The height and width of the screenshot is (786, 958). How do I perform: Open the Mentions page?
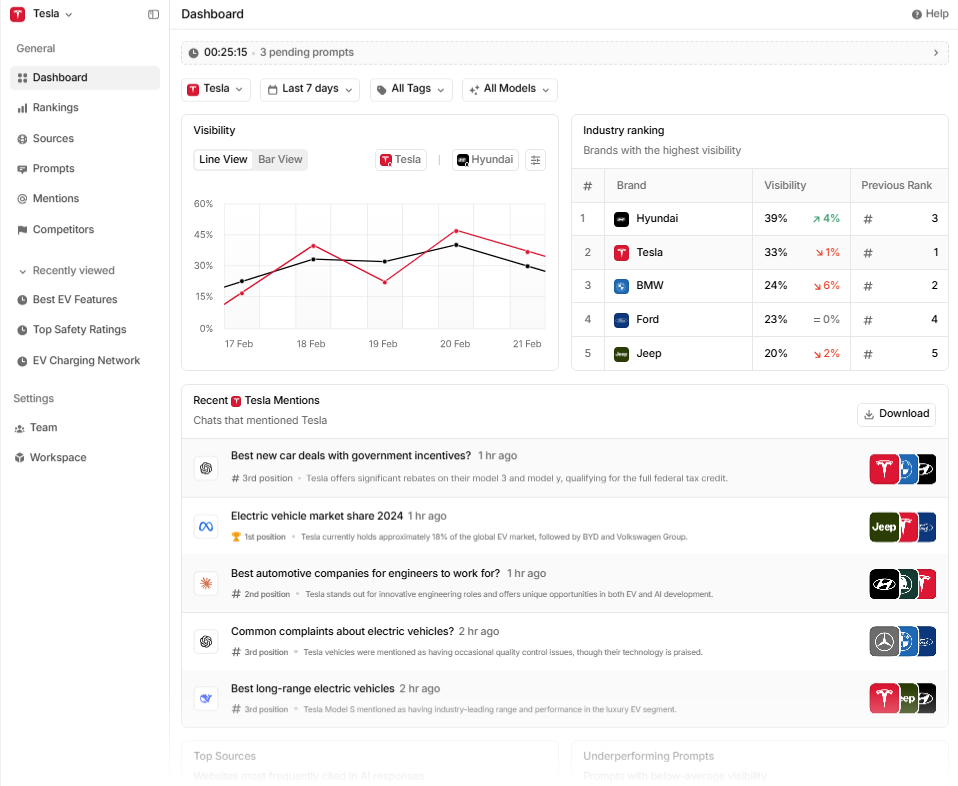(48, 199)
